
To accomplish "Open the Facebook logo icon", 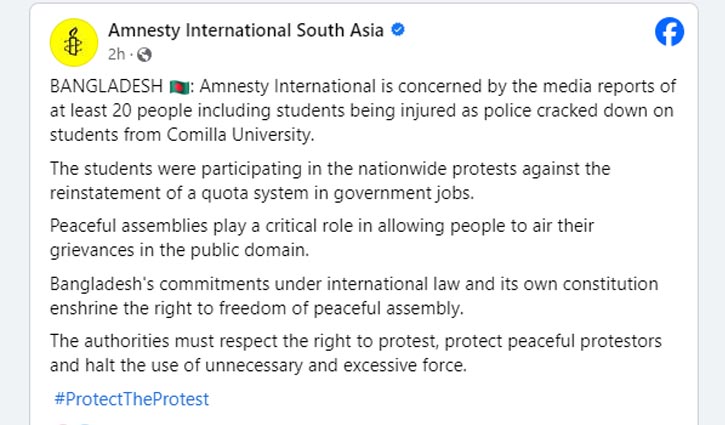I will pyautogui.click(x=670, y=32).
